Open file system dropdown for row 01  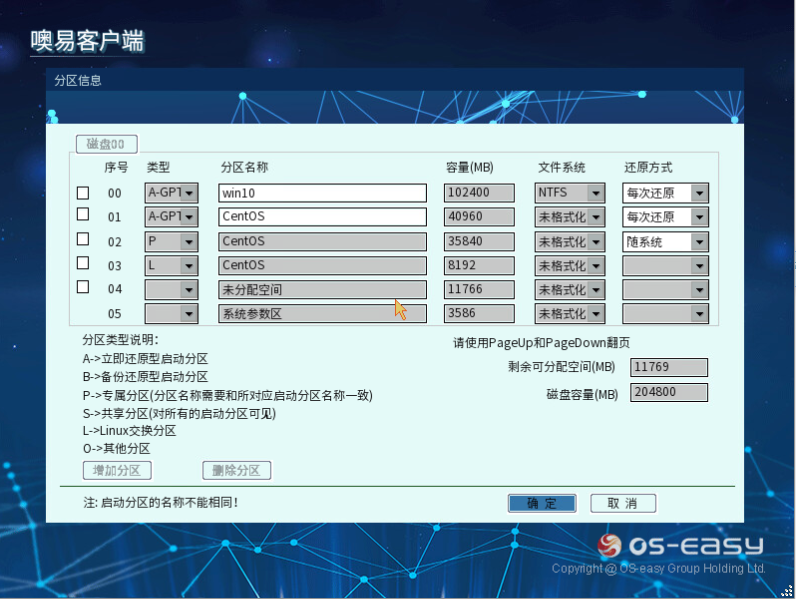coord(596,217)
